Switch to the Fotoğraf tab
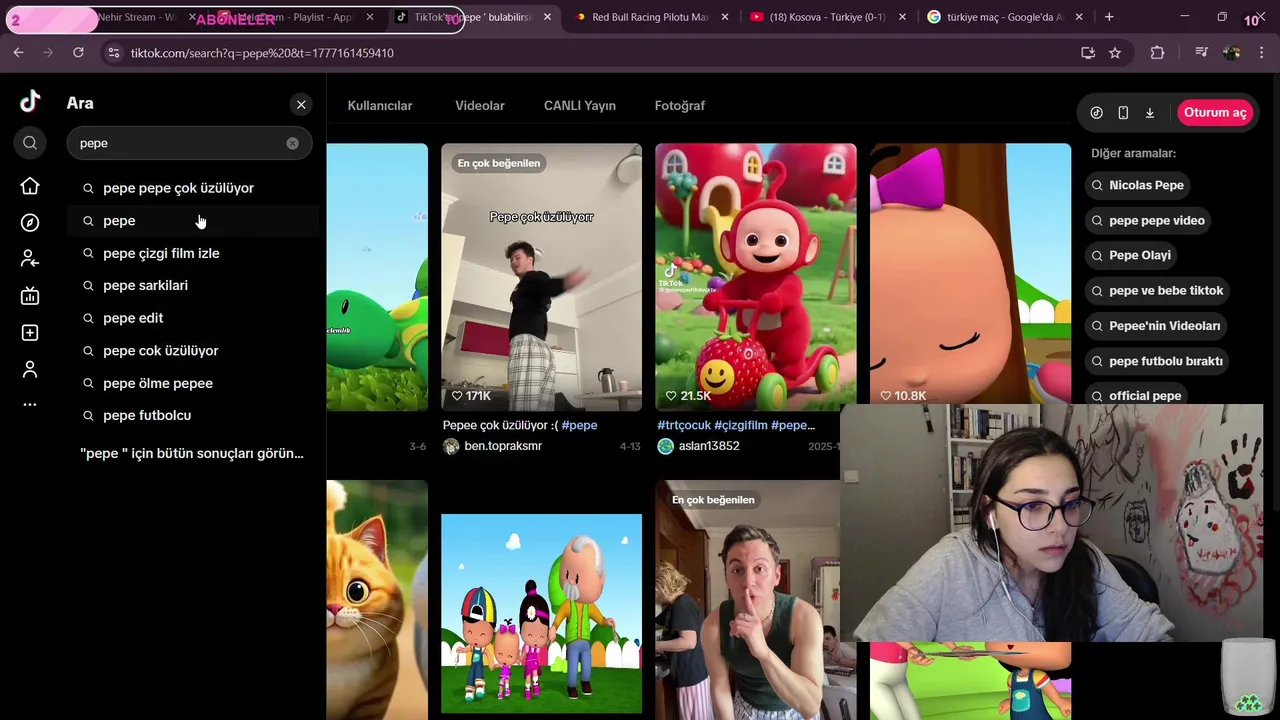 click(x=680, y=105)
